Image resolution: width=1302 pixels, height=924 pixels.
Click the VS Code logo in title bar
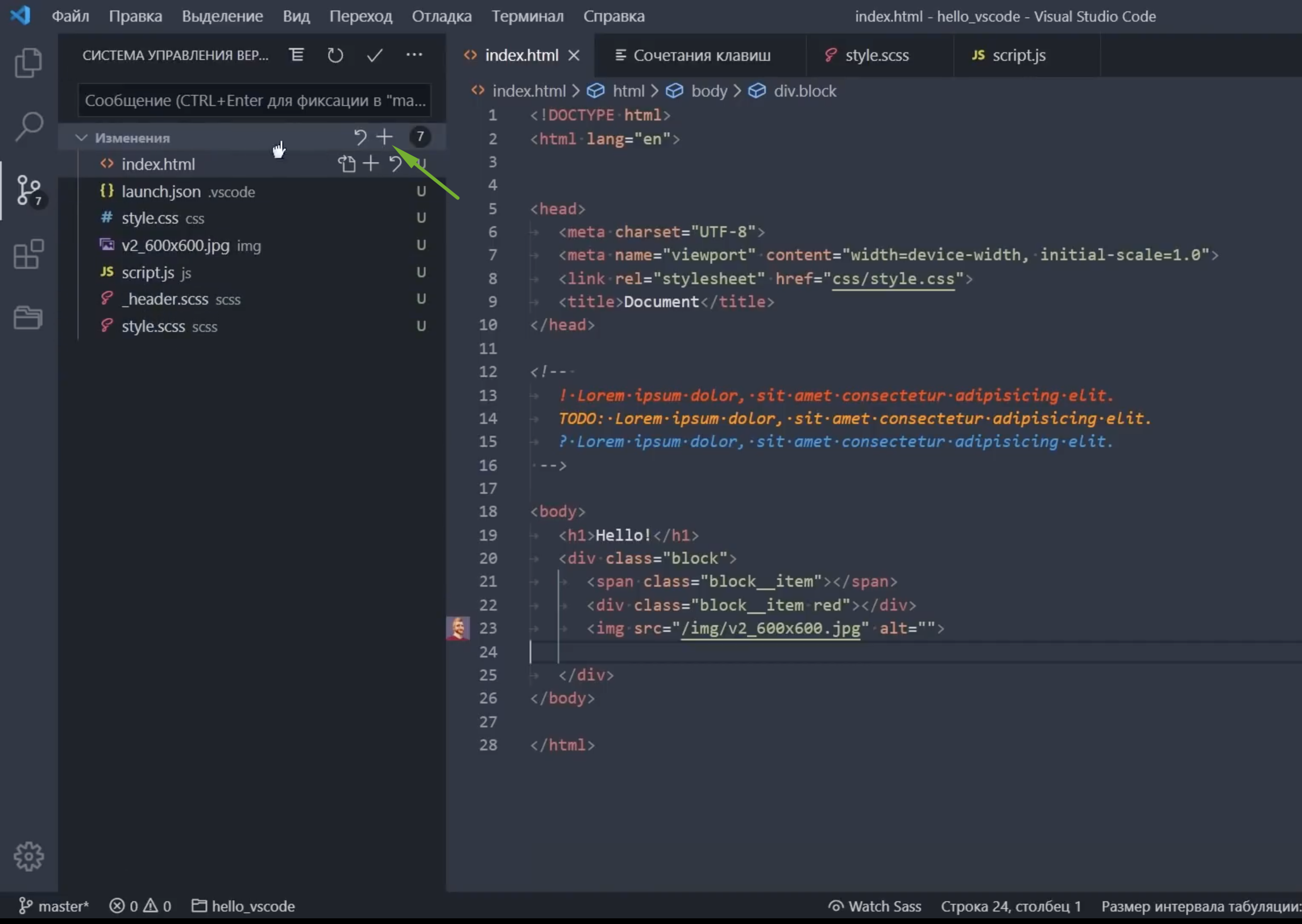click(x=20, y=15)
